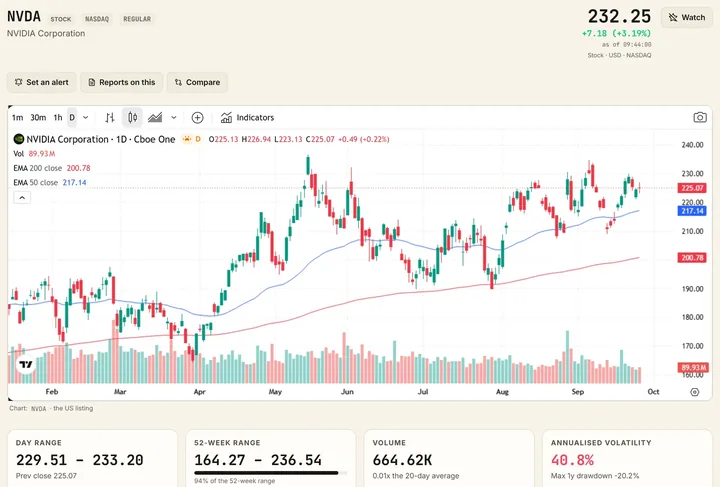
Task: Click Max 1y drawdown -20.2% text
Action: [x=595, y=476]
